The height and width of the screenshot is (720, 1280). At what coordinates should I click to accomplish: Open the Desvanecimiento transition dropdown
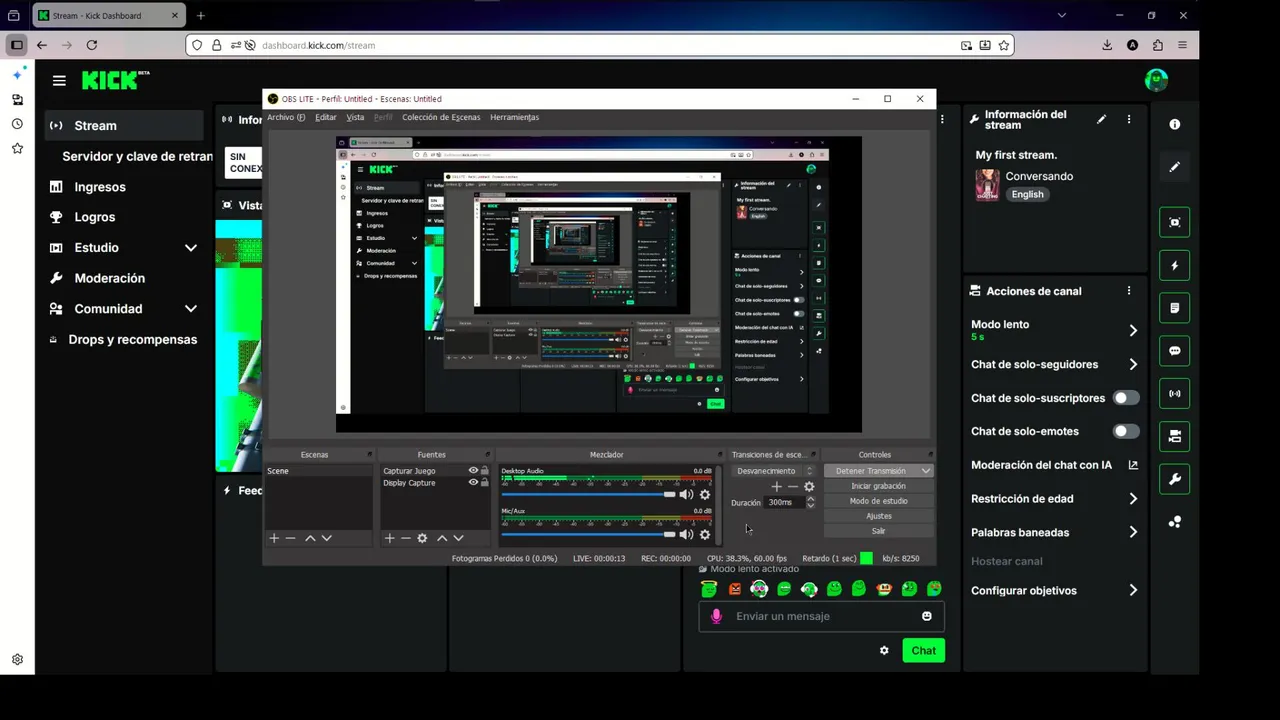click(773, 471)
